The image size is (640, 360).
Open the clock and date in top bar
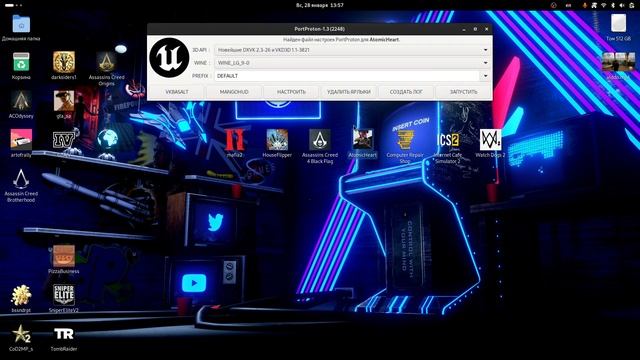[x=320, y=5]
